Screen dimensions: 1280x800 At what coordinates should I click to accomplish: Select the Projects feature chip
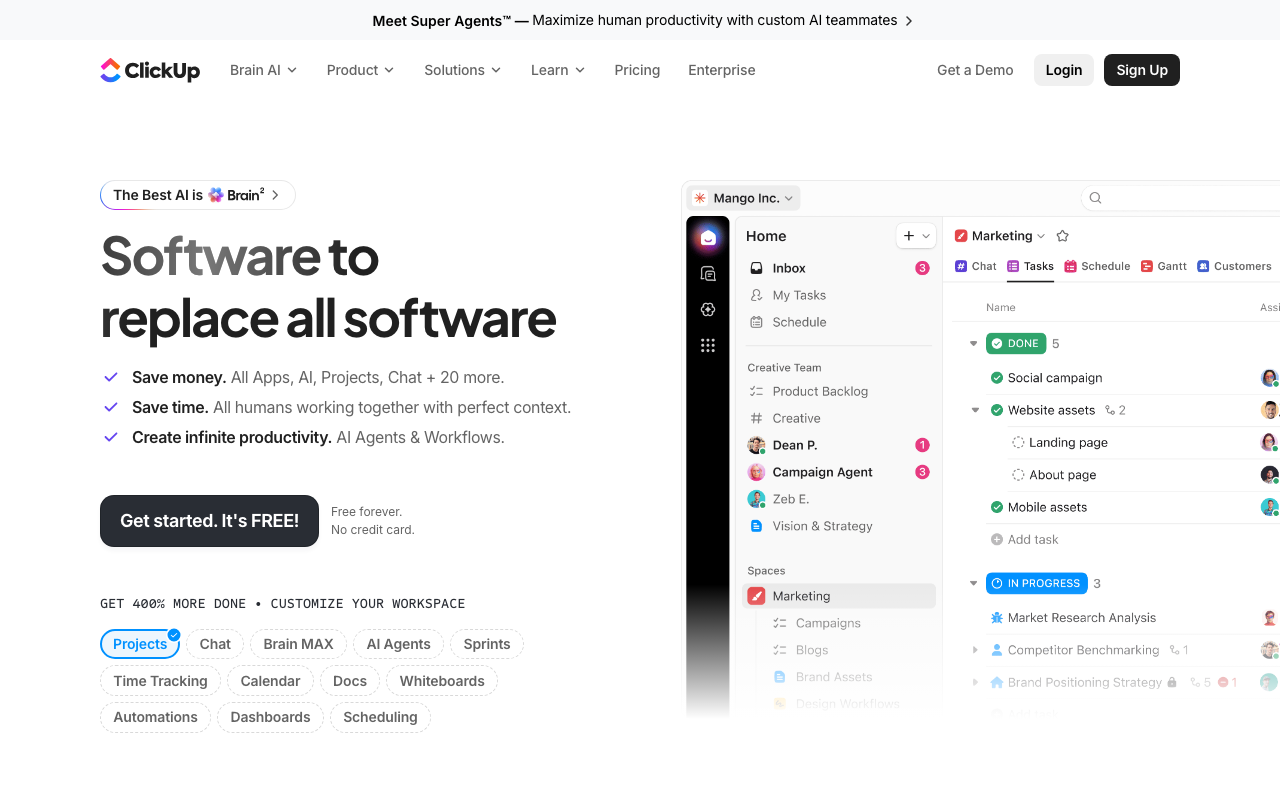coord(140,644)
